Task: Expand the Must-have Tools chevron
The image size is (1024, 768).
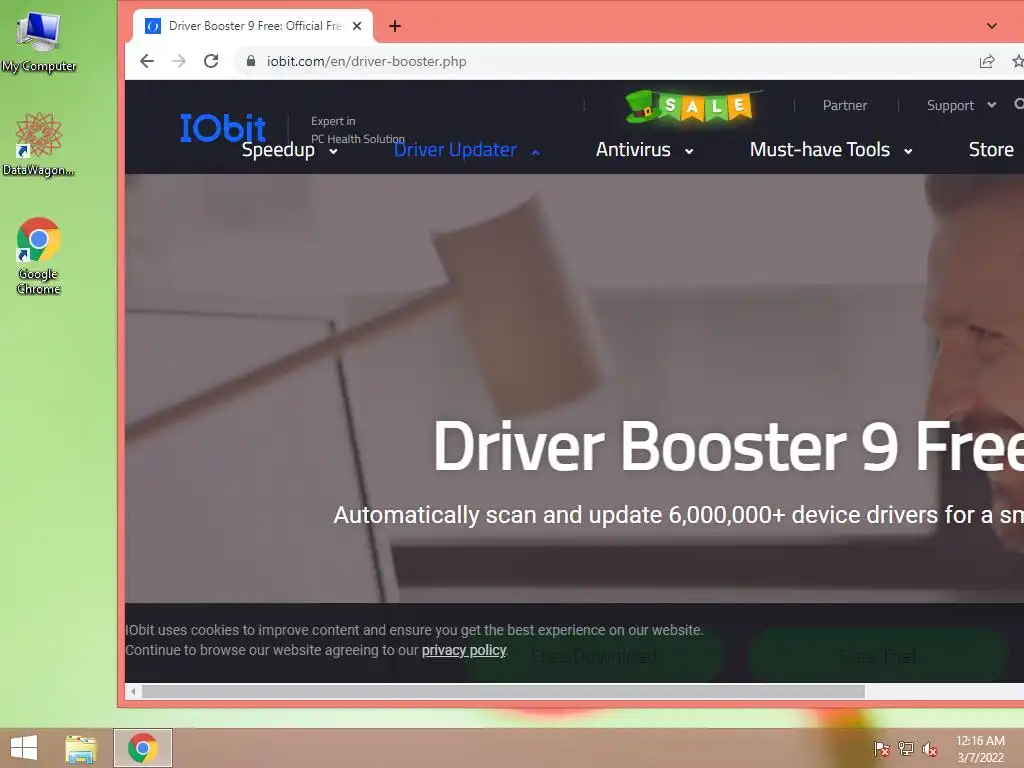Action: coord(908,152)
